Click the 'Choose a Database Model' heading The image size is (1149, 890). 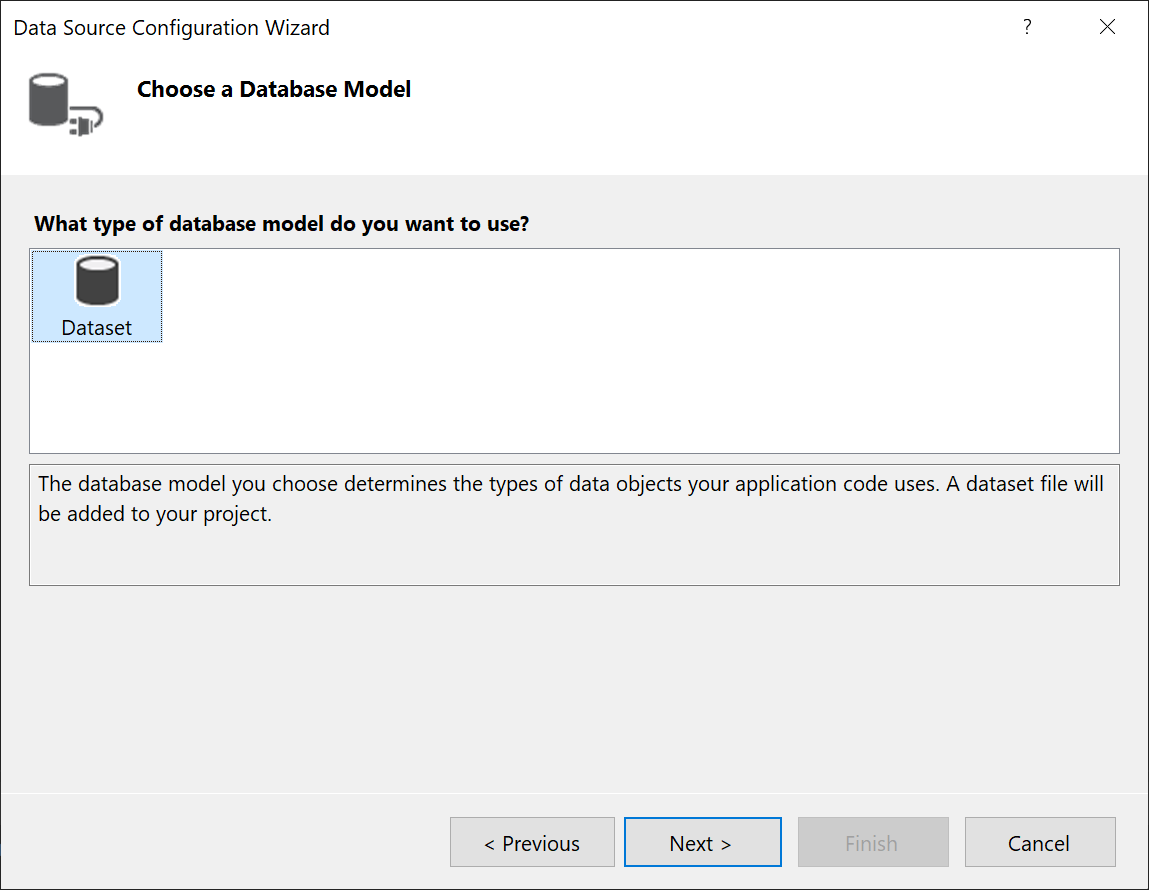[273, 88]
